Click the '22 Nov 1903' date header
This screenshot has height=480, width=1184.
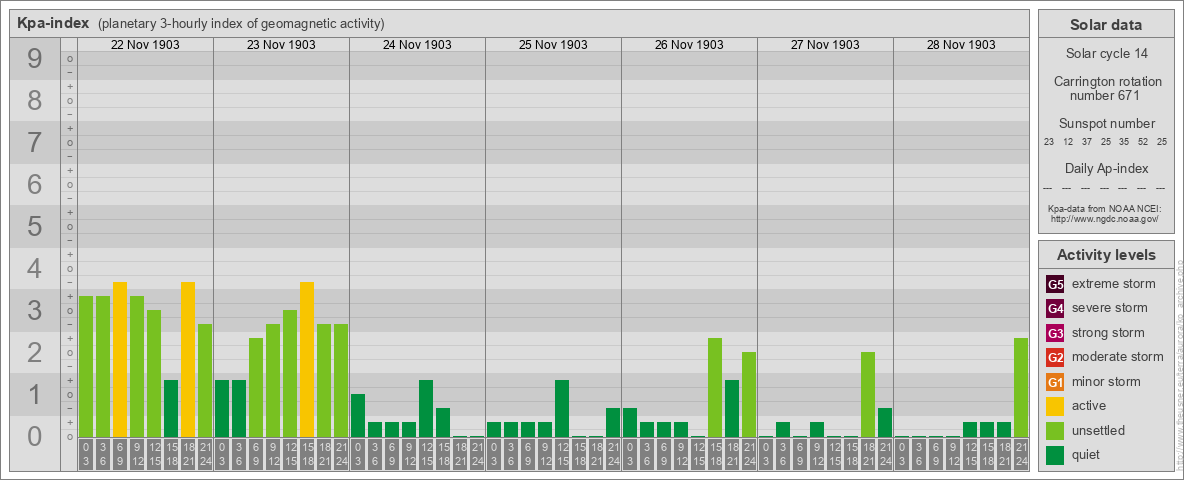click(x=145, y=45)
